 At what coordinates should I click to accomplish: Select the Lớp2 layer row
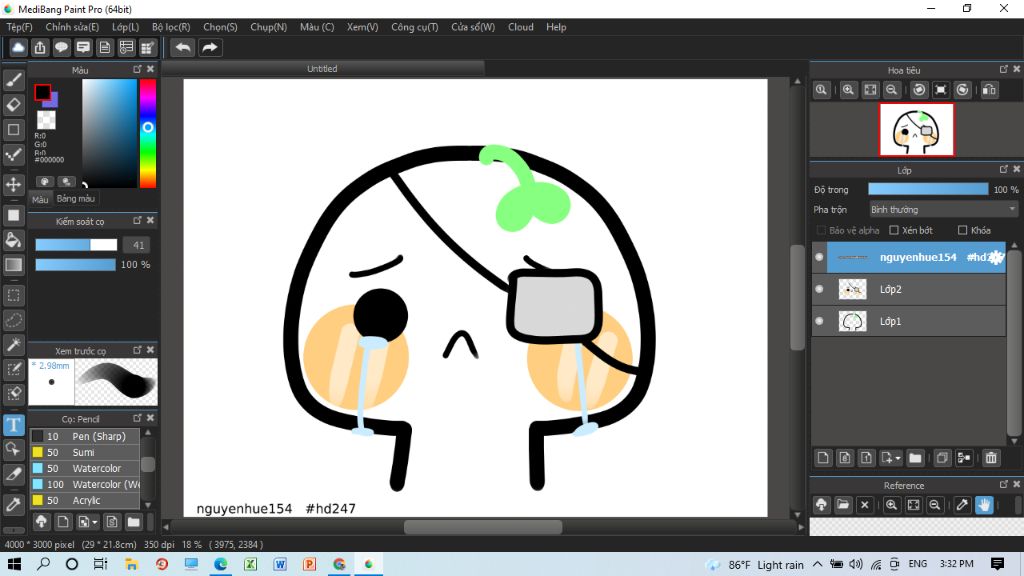click(x=909, y=289)
